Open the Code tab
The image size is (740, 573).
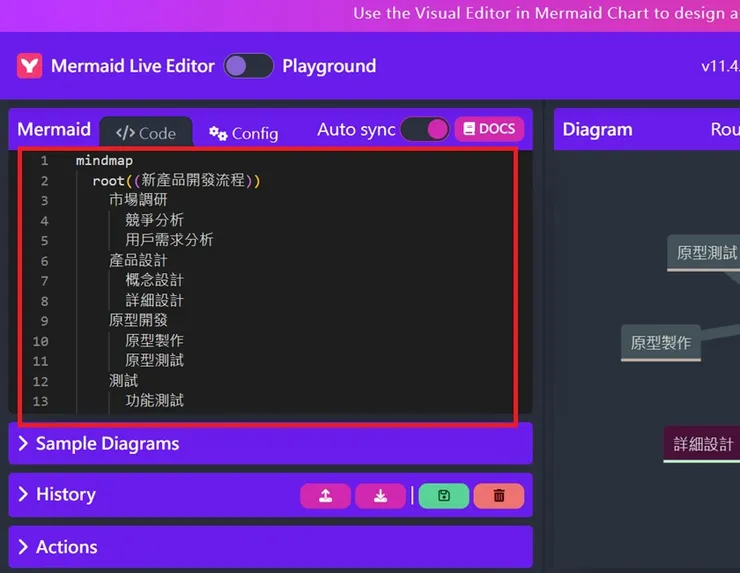146,133
